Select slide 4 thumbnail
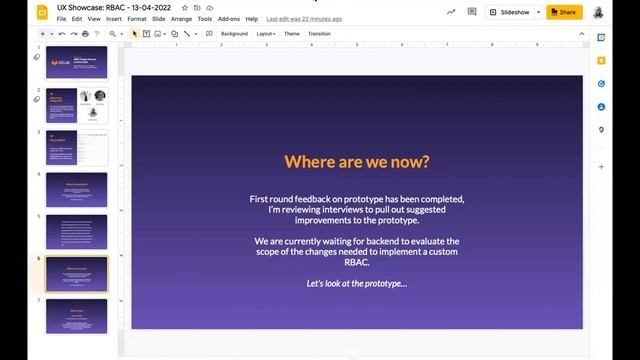This screenshot has width=640, height=360. (77, 189)
